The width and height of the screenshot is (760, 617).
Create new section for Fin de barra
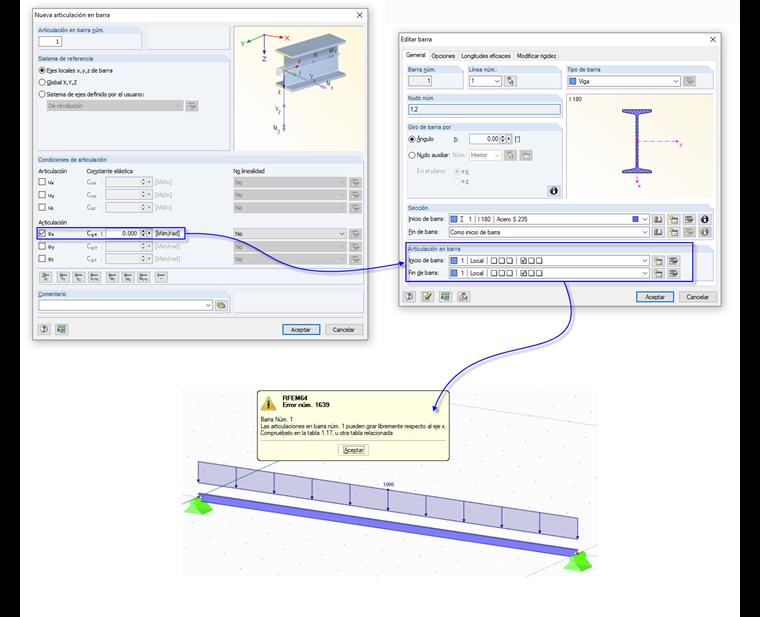coord(673,232)
